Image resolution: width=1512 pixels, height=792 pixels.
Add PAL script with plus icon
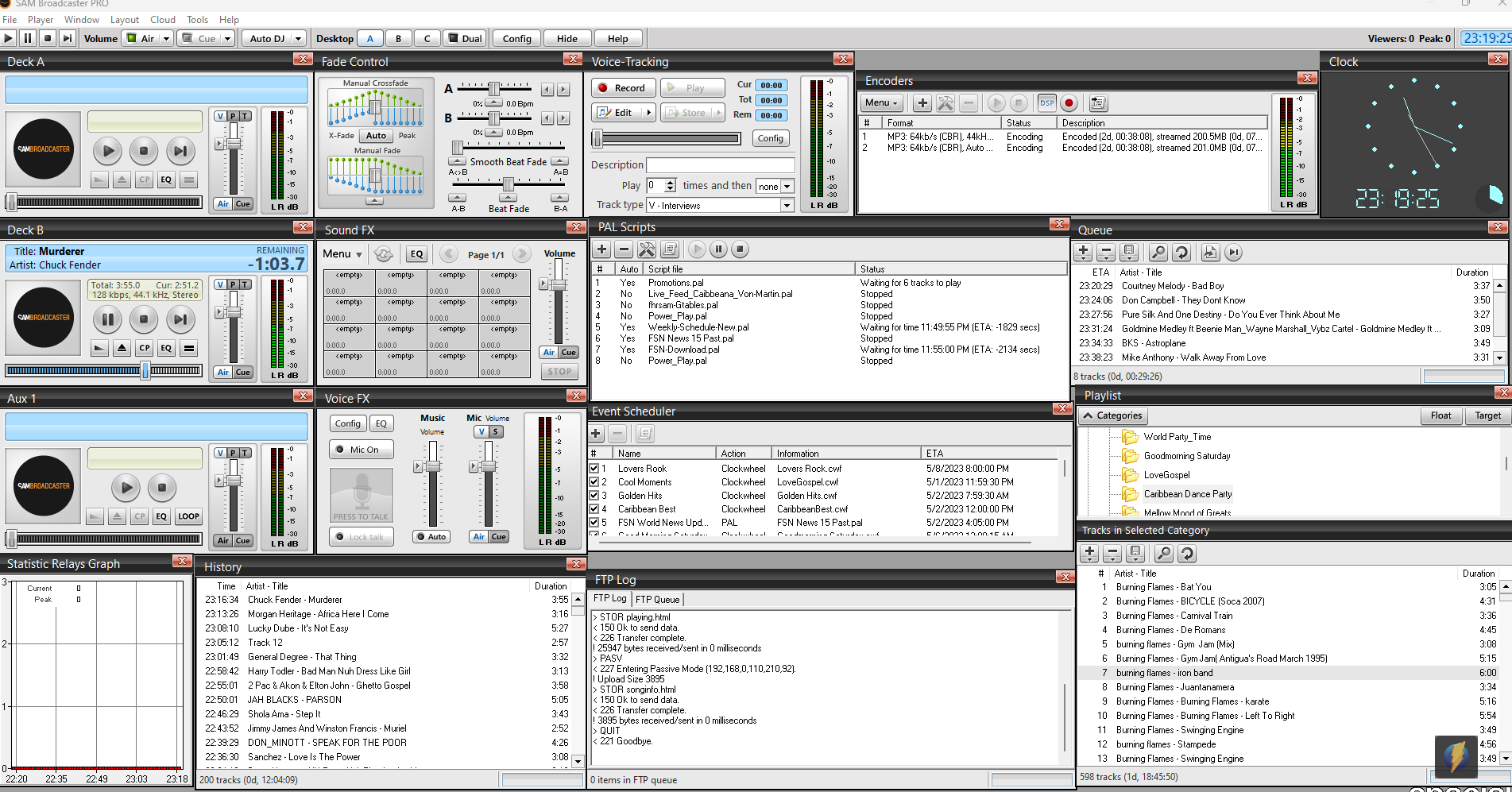pos(602,249)
